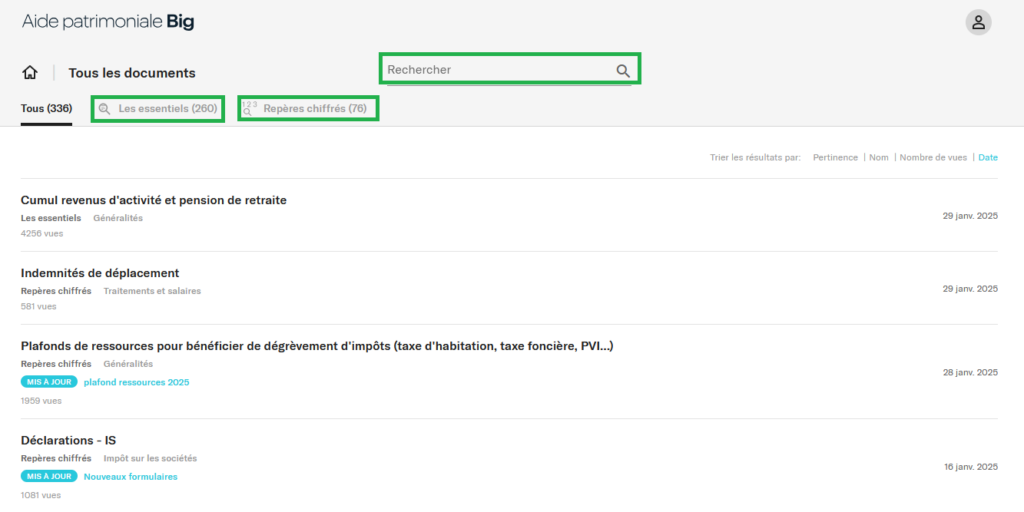The height and width of the screenshot is (512, 1024).
Task: Open Plafonds de ressources dégrèvement document
Action: pos(316,346)
